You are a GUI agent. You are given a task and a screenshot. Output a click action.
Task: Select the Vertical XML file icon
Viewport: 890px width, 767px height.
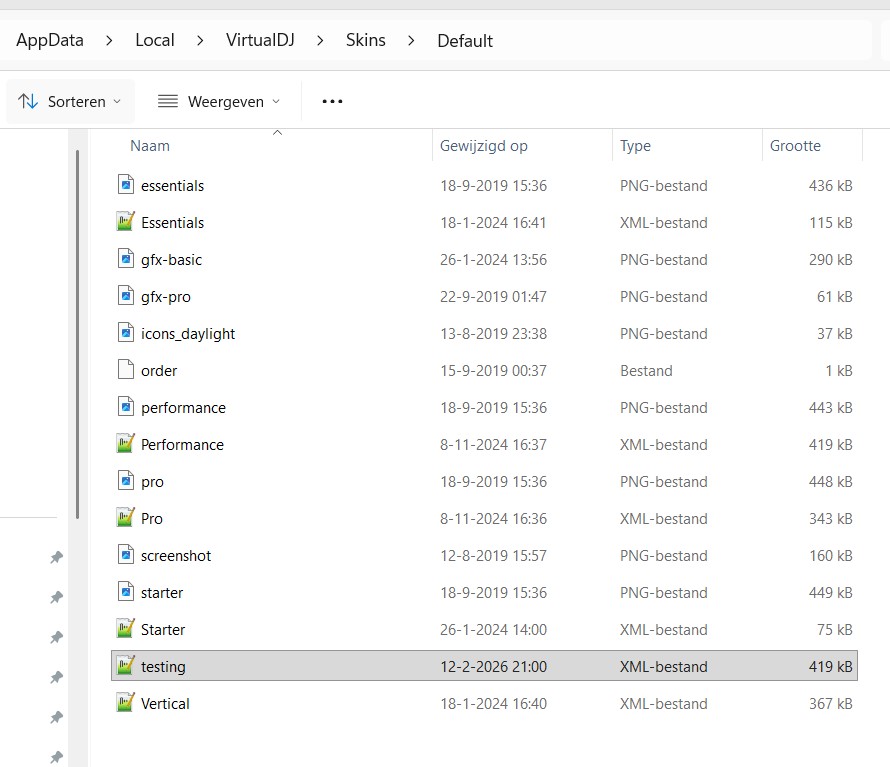(x=126, y=703)
